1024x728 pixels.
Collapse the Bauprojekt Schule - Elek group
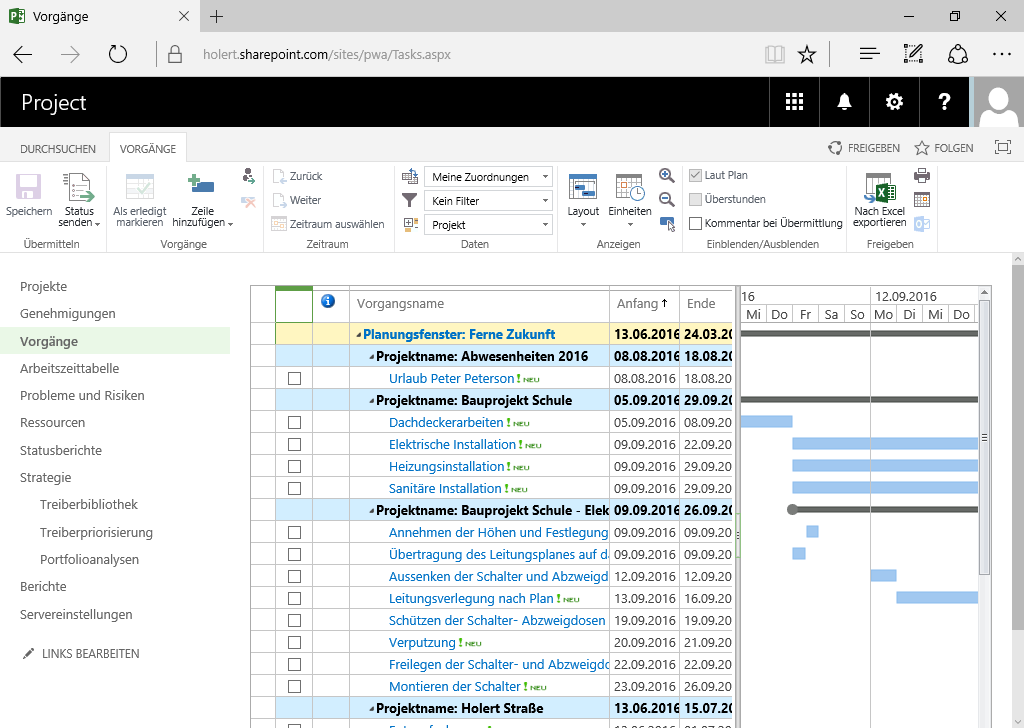click(x=372, y=511)
